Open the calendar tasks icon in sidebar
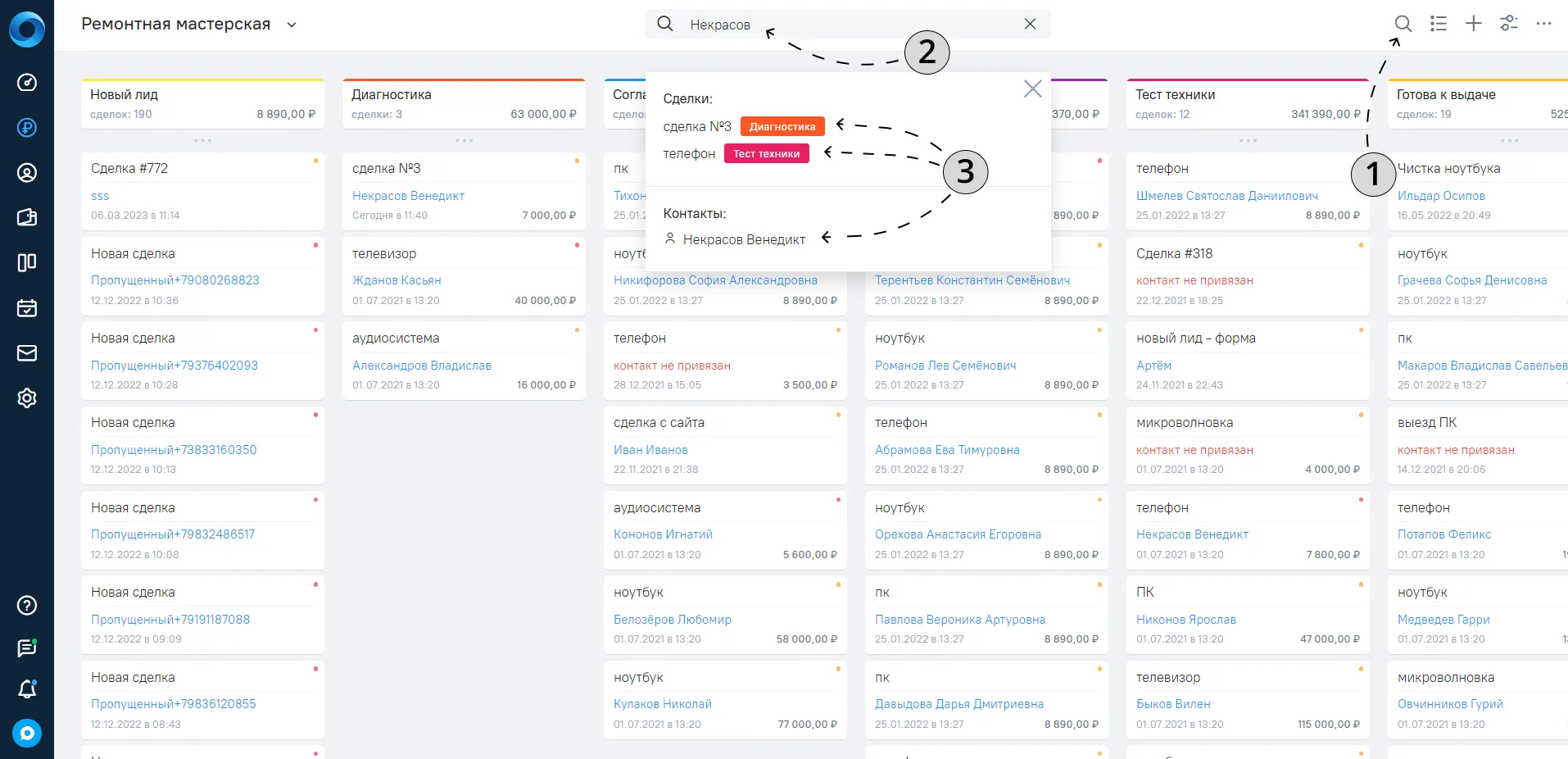The height and width of the screenshot is (759, 1568). [27, 308]
